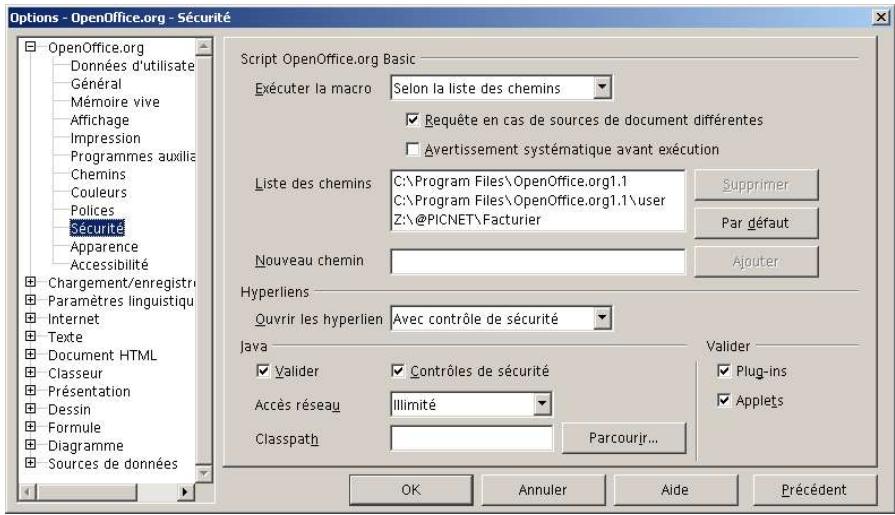Uncheck the Java Valider checkbox
Viewport: 895px width, 515px height.
(x=263, y=371)
